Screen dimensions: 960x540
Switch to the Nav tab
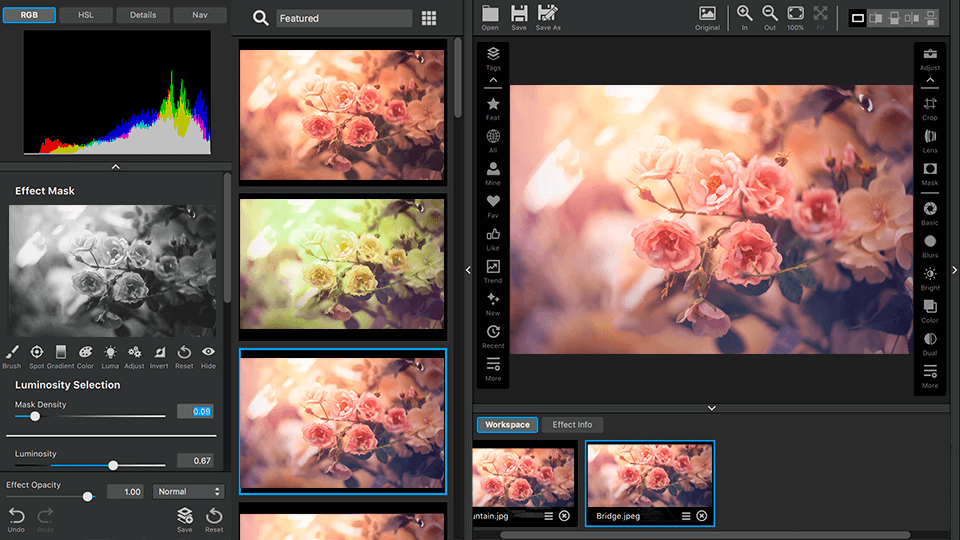coord(200,15)
